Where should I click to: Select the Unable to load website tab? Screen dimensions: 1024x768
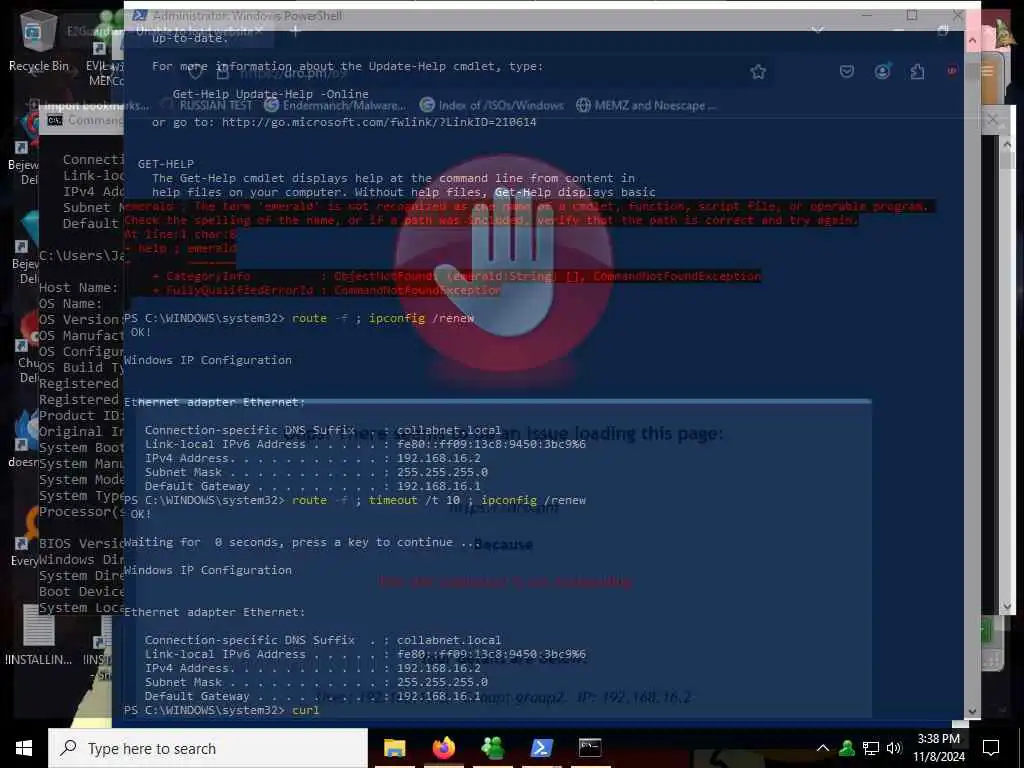point(193,30)
